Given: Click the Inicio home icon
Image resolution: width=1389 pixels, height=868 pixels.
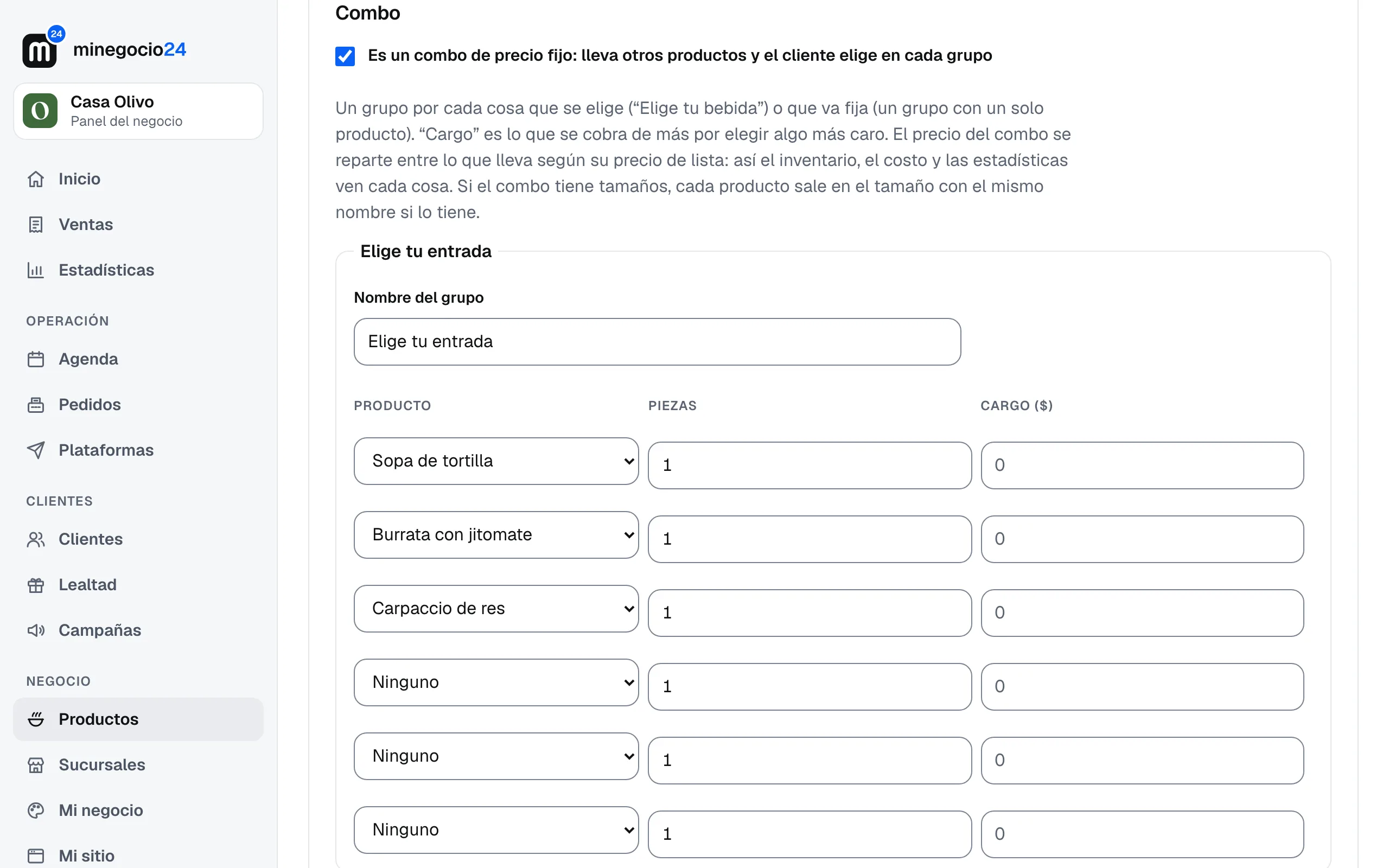Looking at the screenshot, I should pyautogui.click(x=36, y=179).
